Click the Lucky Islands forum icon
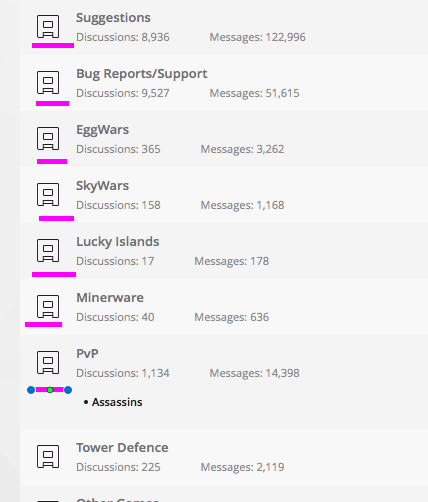428x502 pixels. point(48,250)
